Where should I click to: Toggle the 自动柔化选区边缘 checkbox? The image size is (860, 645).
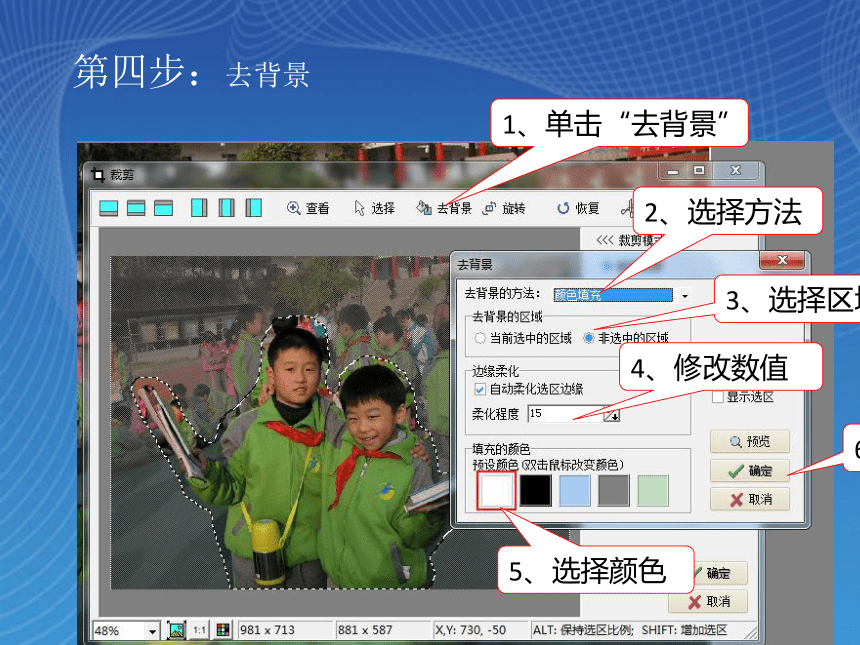[x=480, y=389]
